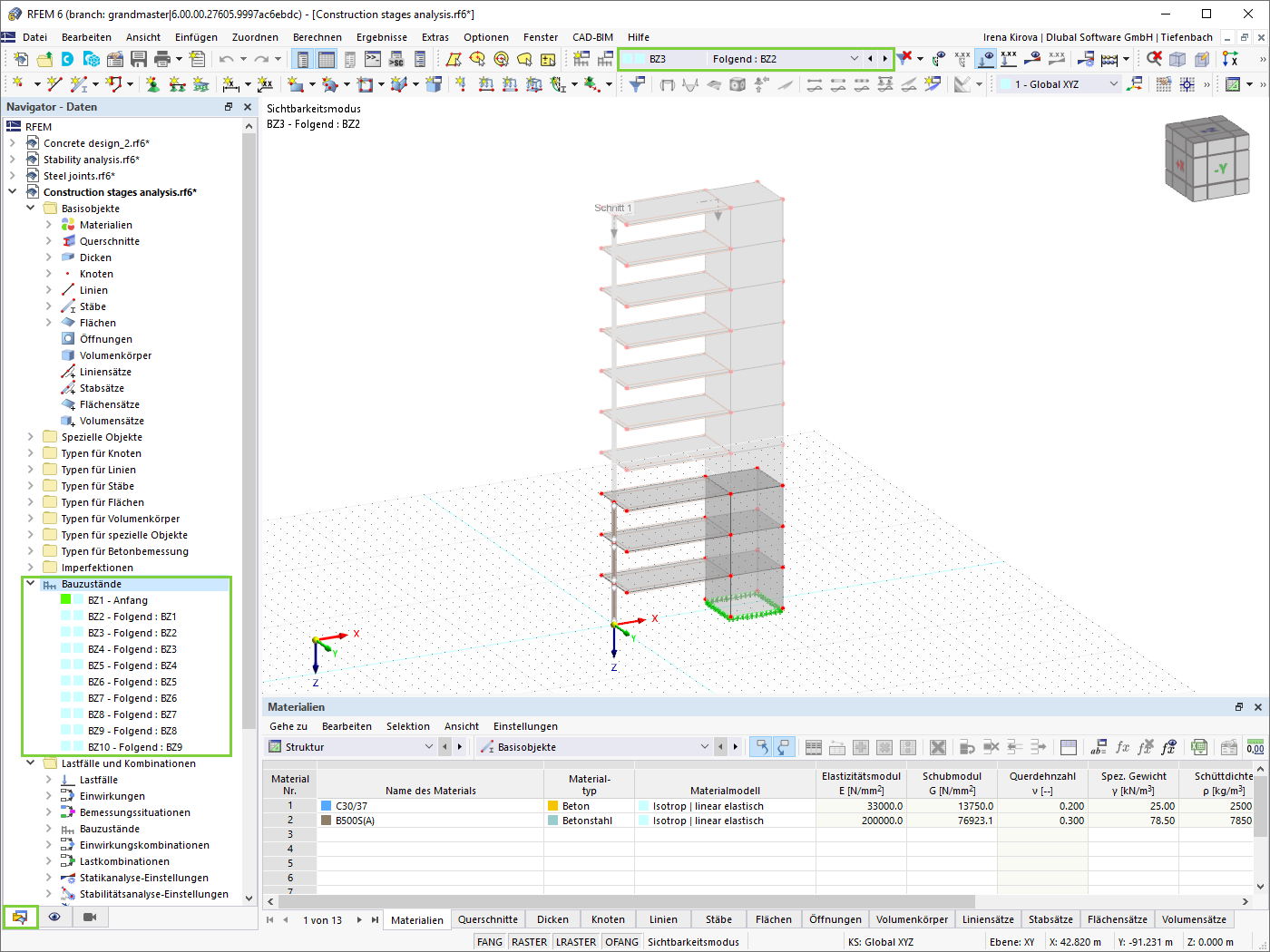Screen dimensions: 1270x952
Task: Open the navigator camera views tab
Action: pyautogui.click(x=90, y=917)
